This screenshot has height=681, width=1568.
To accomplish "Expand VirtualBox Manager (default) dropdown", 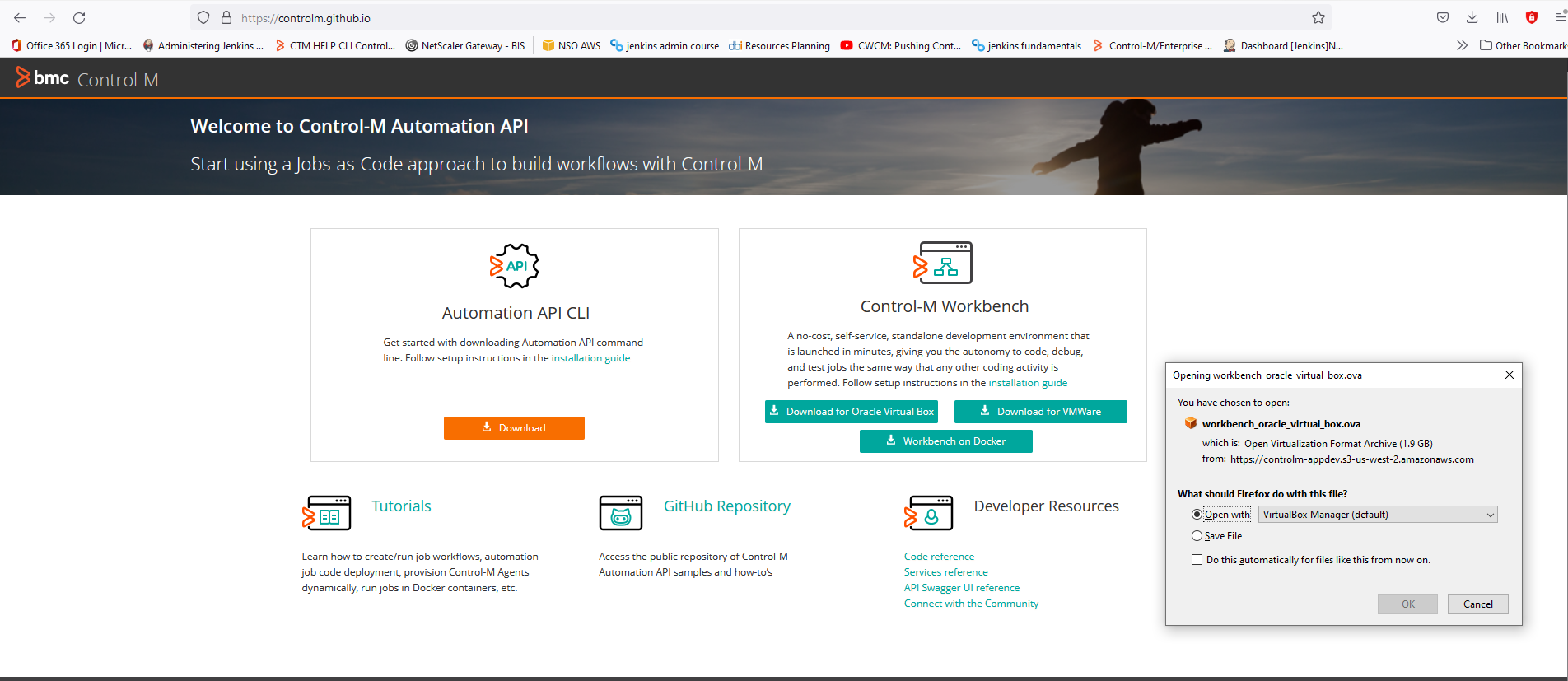I will tap(1378, 515).
